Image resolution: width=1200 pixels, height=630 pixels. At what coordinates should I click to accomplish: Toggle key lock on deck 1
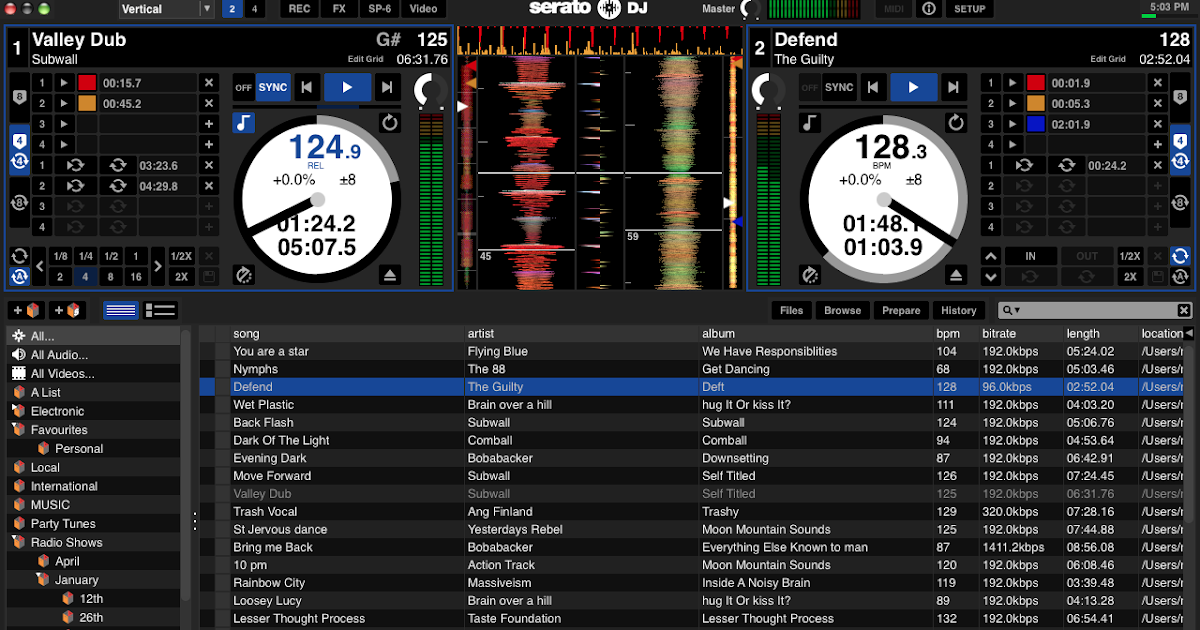pyautogui.click(x=244, y=123)
